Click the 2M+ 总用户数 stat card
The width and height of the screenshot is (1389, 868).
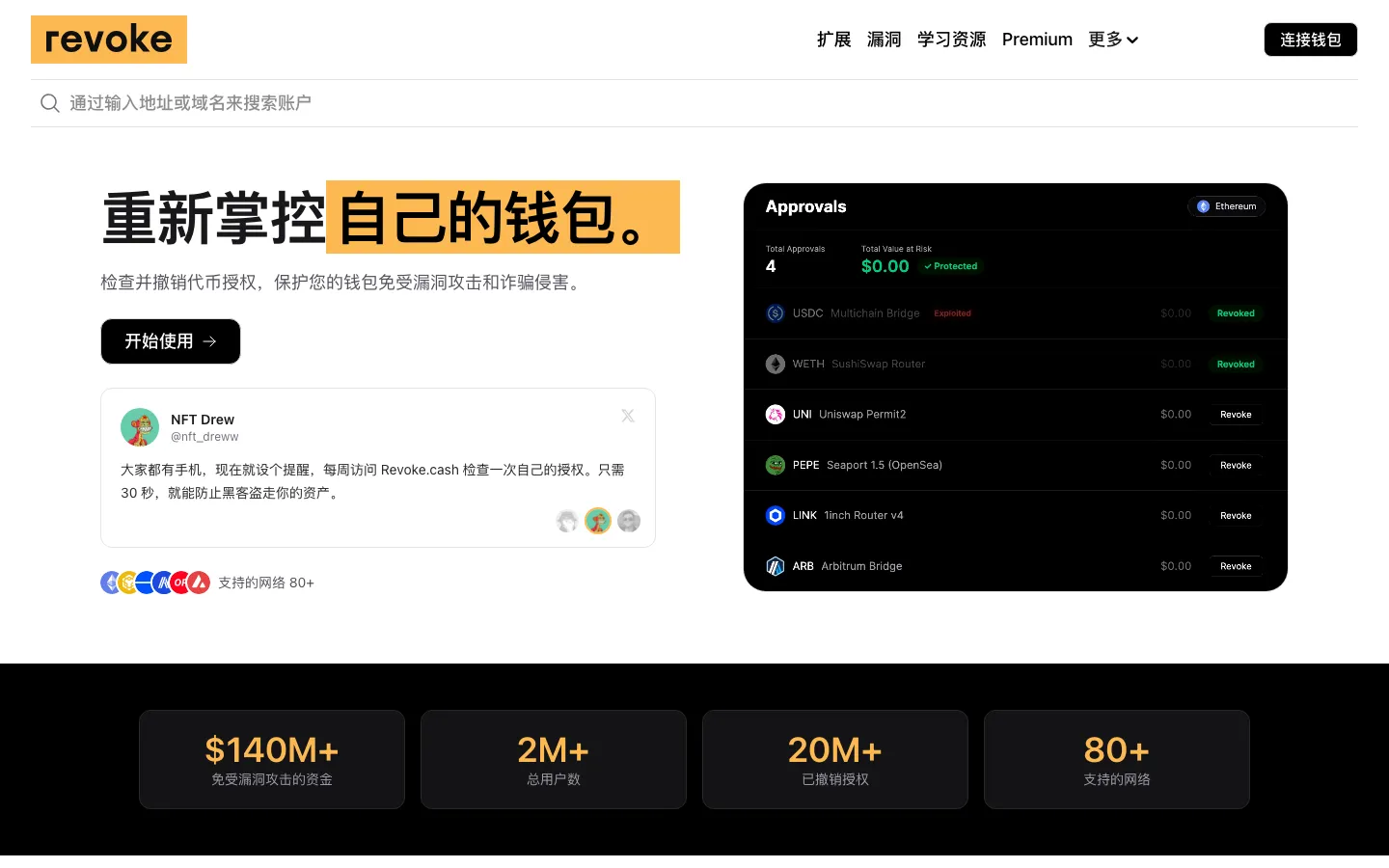[554, 760]
